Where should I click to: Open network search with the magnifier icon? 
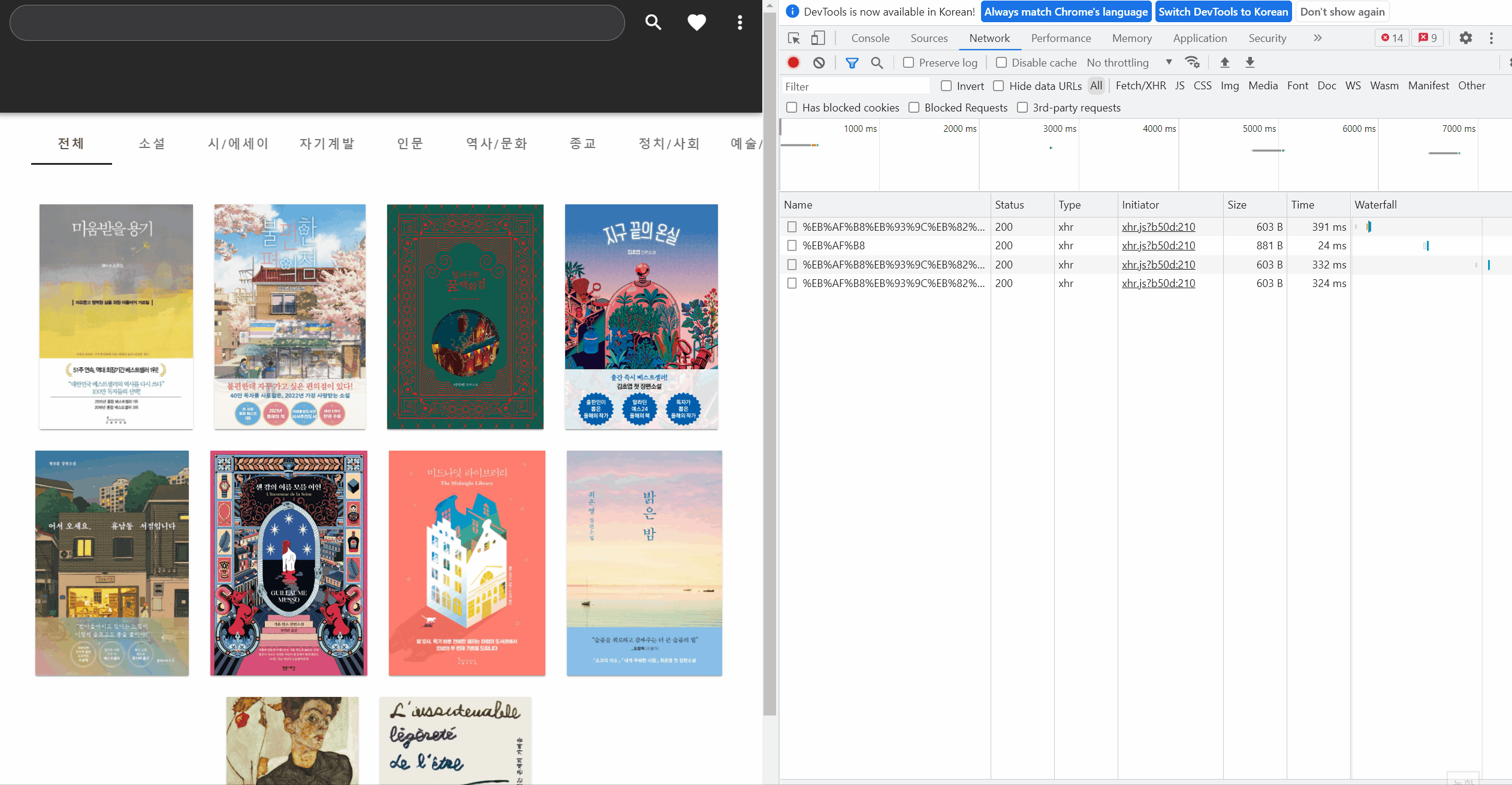[877, 62]
